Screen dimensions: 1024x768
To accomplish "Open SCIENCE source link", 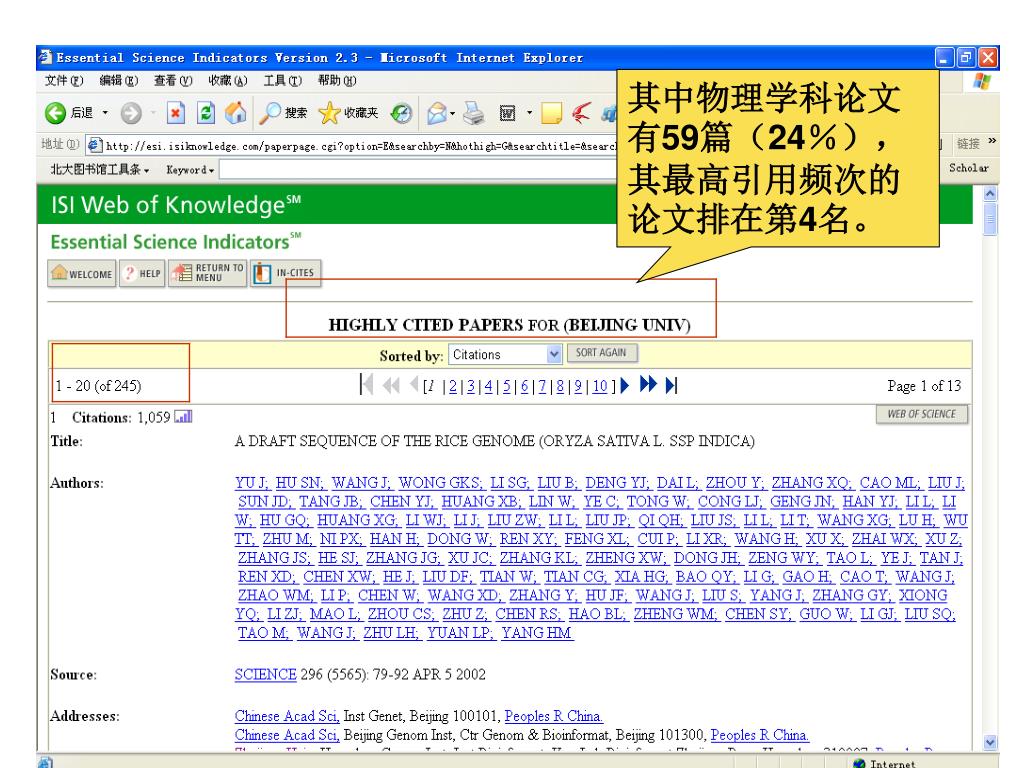I will click(x=266, y=674).
